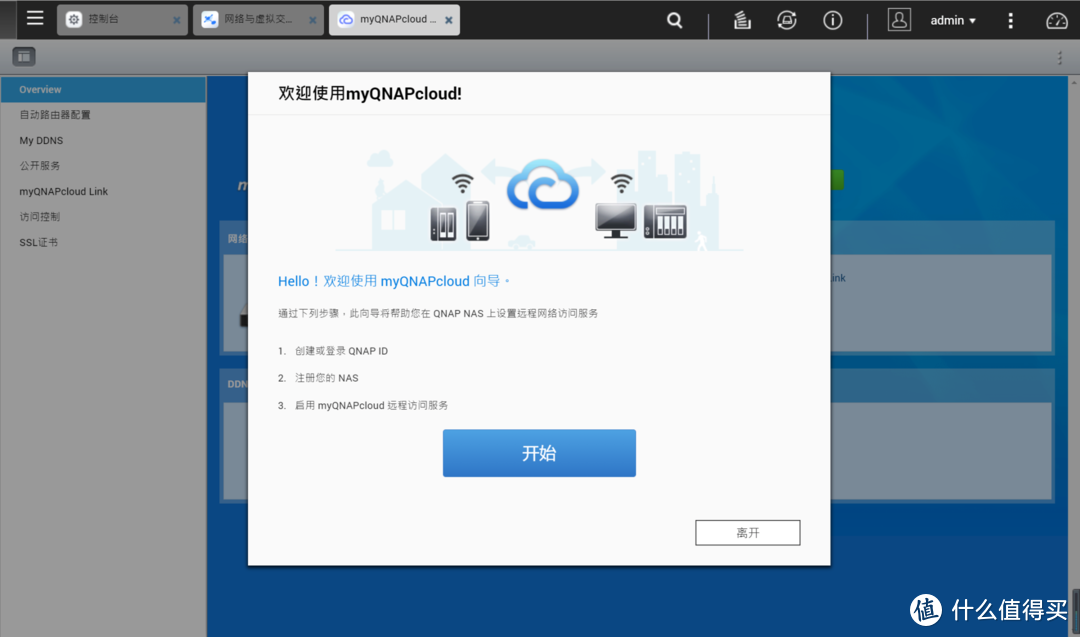Close the 控制台 tab
1080x637 pixels.
[176, 21]
